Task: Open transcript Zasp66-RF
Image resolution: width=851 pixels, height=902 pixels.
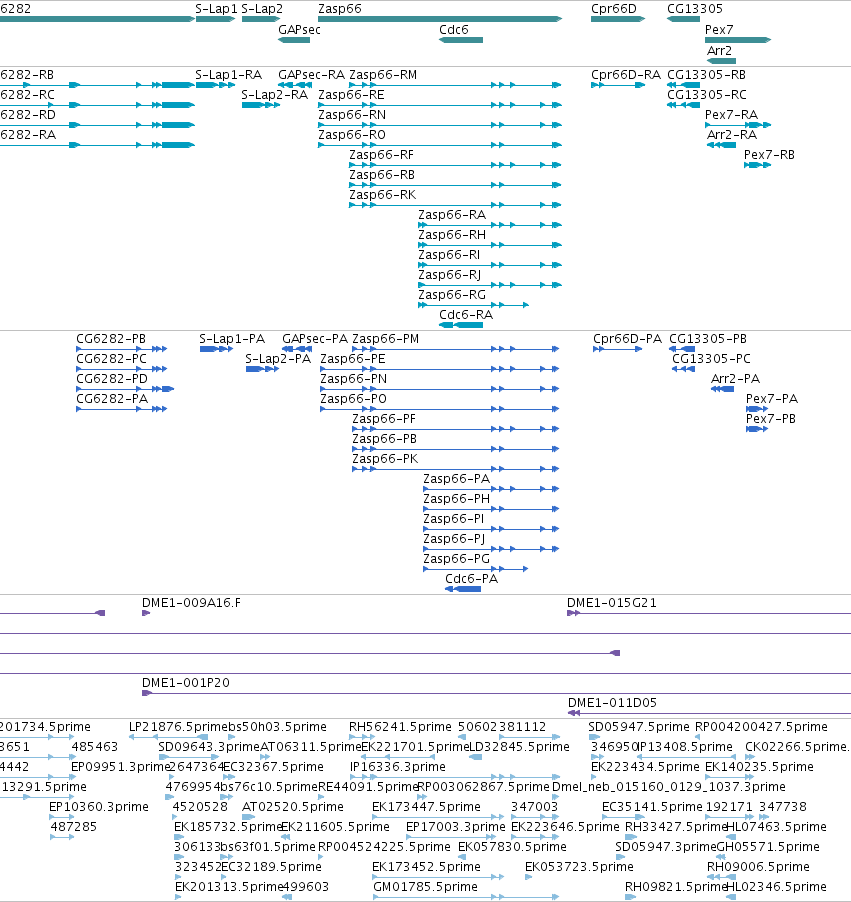Action: 455,165
